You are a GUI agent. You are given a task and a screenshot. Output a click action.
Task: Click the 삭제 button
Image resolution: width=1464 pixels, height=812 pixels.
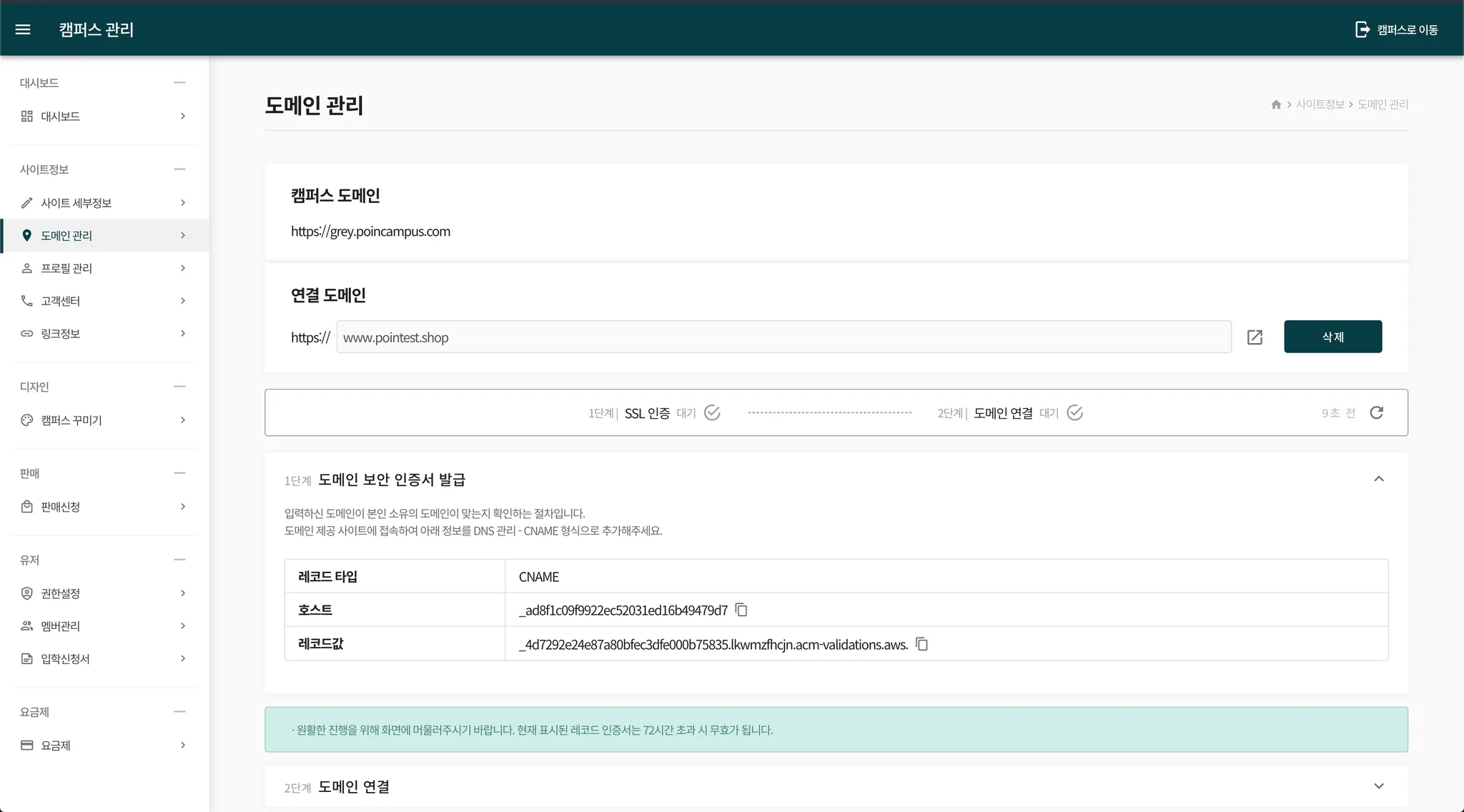1332,337
